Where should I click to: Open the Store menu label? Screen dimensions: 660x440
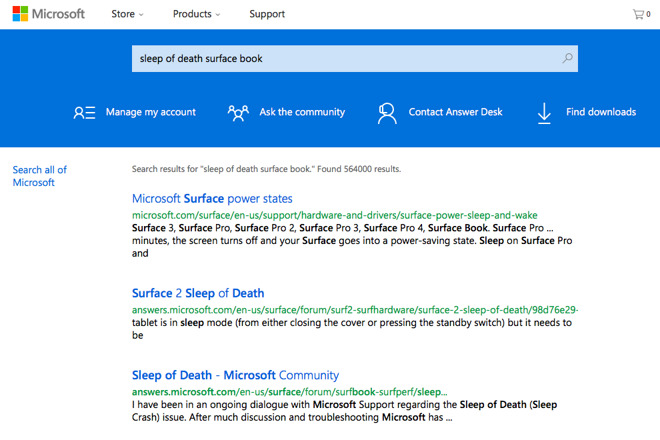click(x=123, y=14)
